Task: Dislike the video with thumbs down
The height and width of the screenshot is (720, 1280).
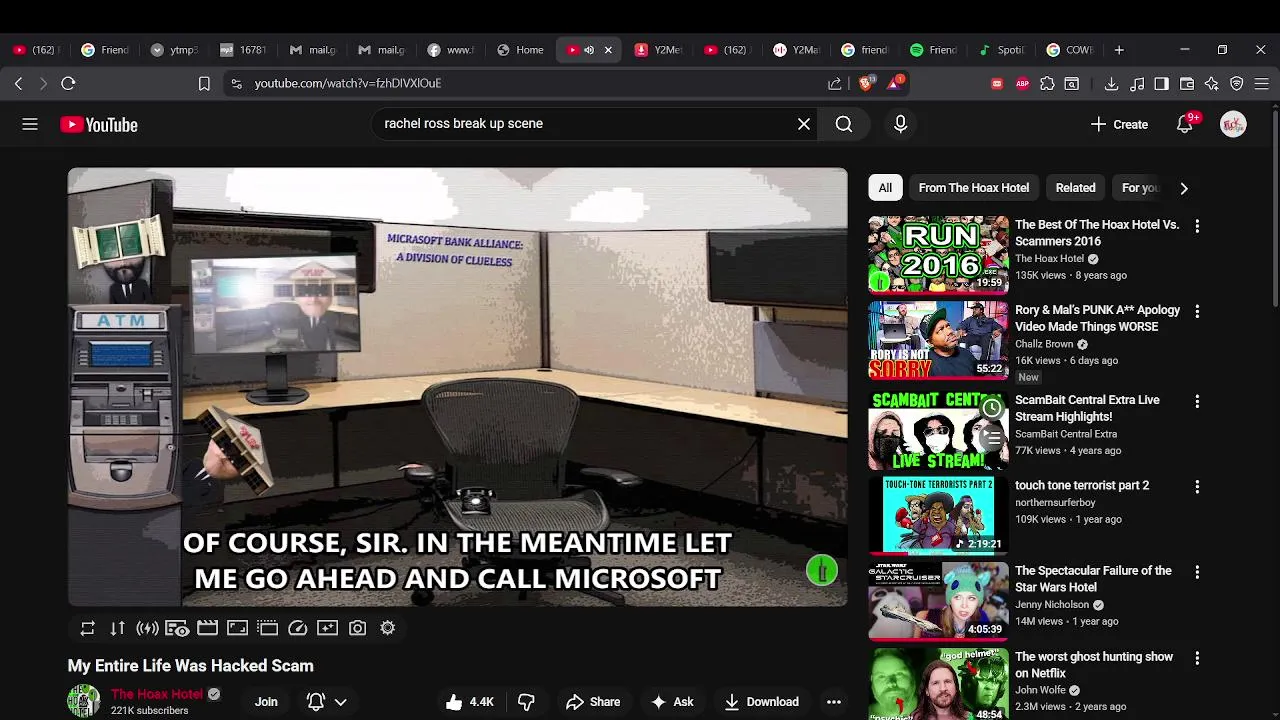Action: coord(526,702)
